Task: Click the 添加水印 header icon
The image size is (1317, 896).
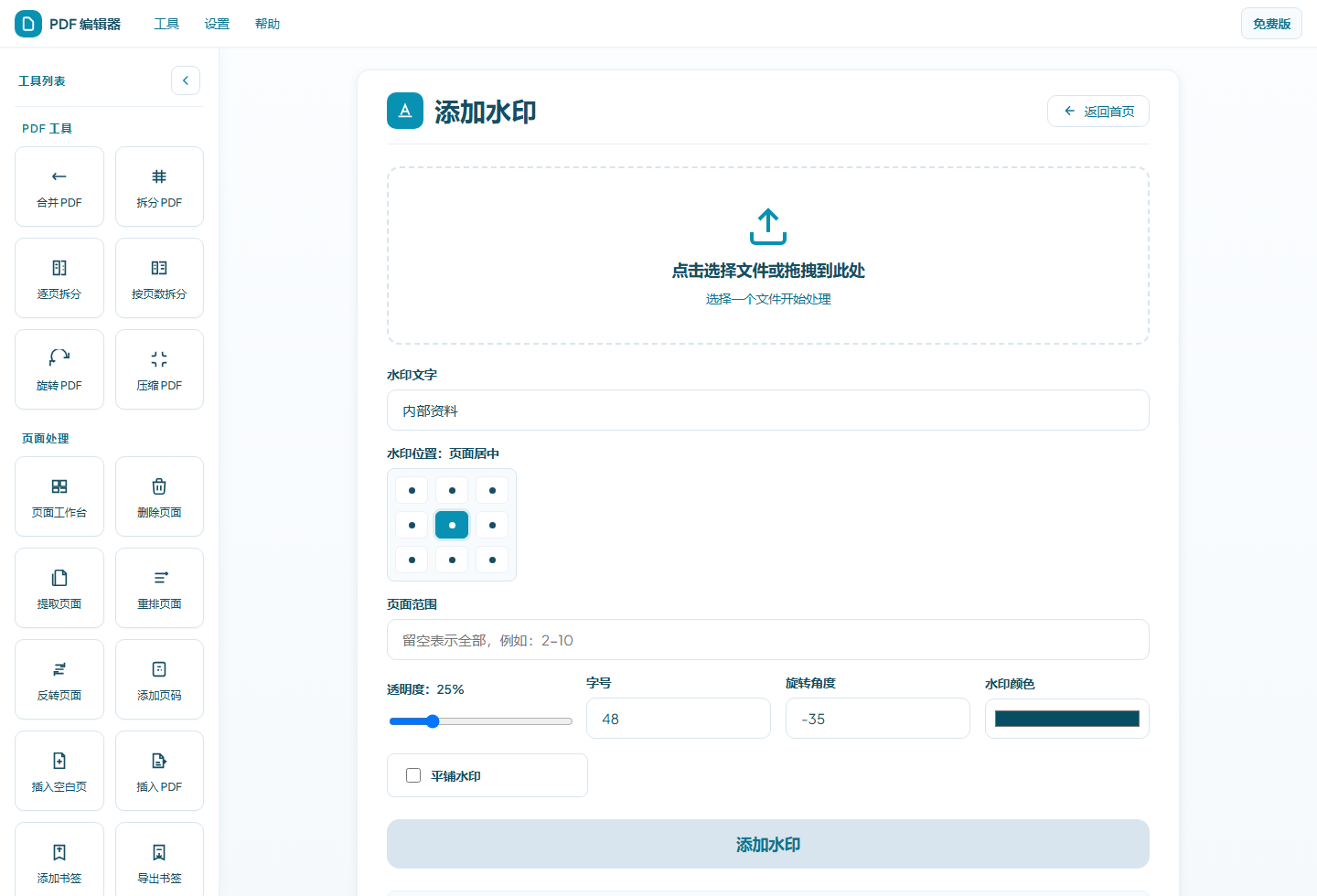Action: (405, 111)
